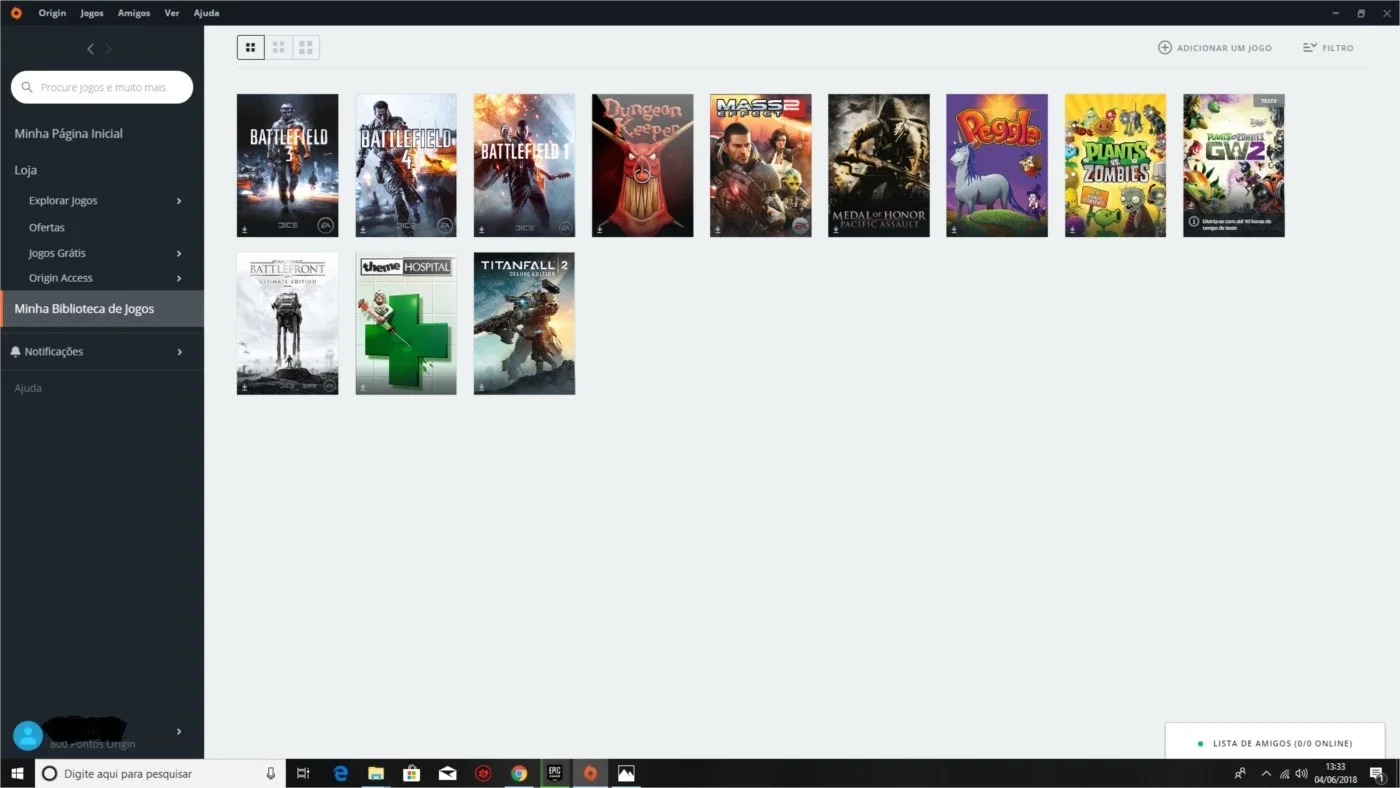Open the Ver menu

click(x=172, y=13)
